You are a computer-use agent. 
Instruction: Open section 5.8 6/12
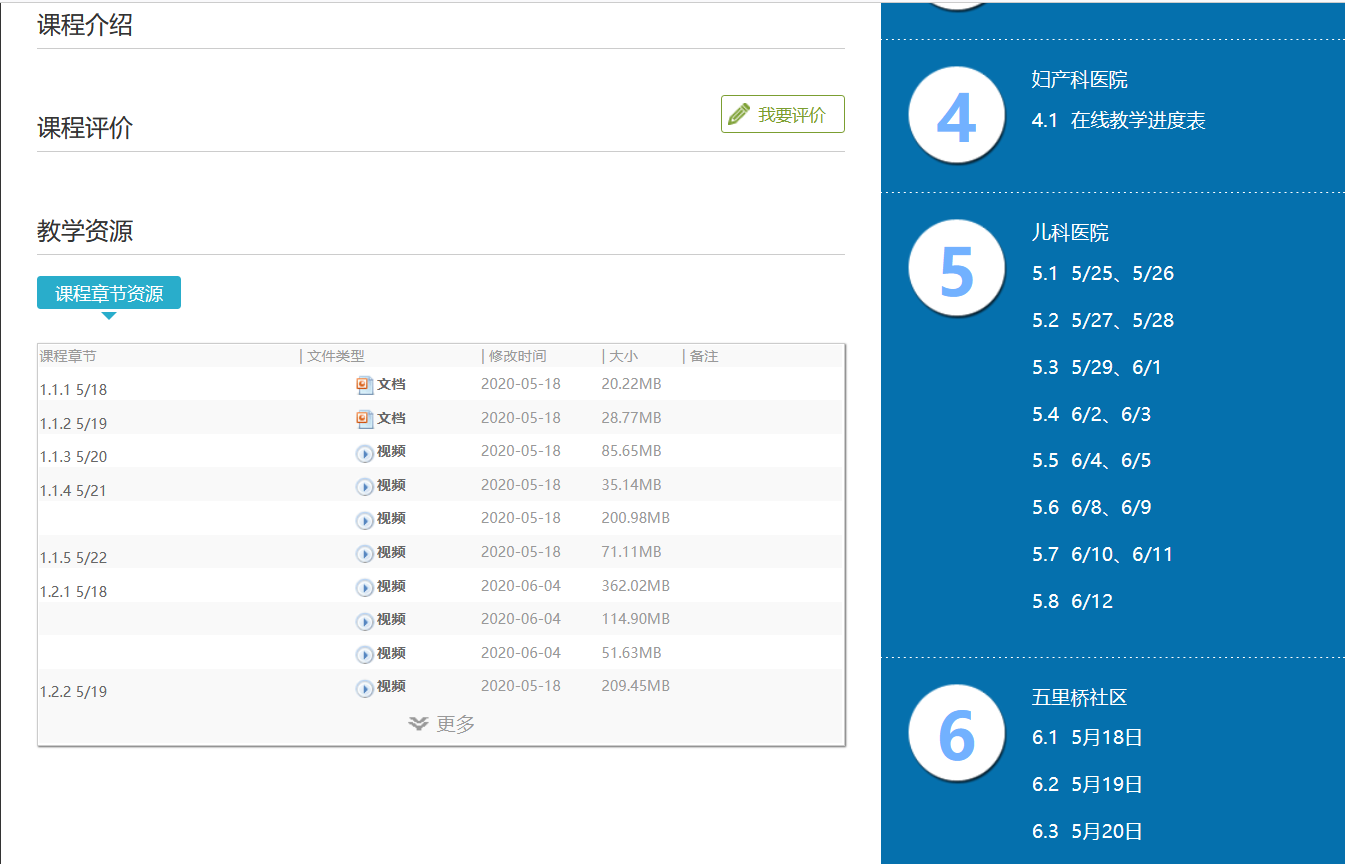click(x=1072, y=602)
